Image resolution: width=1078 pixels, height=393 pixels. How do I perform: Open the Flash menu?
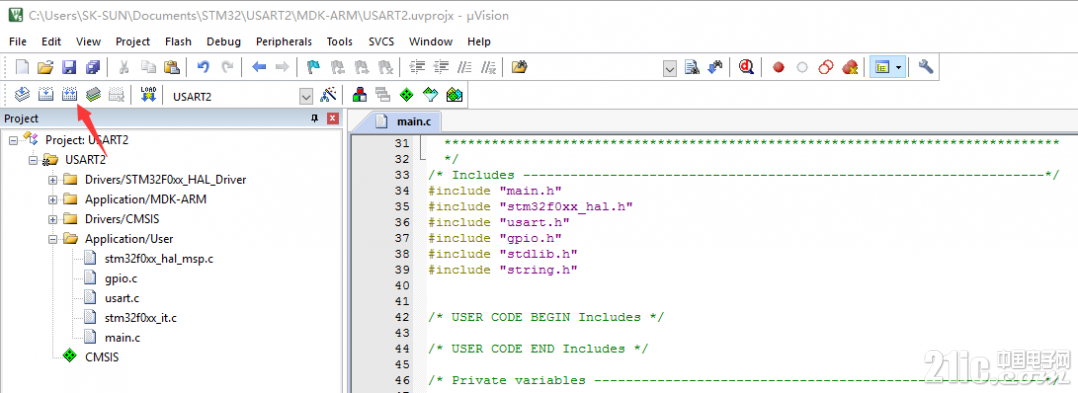(x=178, y=41)
